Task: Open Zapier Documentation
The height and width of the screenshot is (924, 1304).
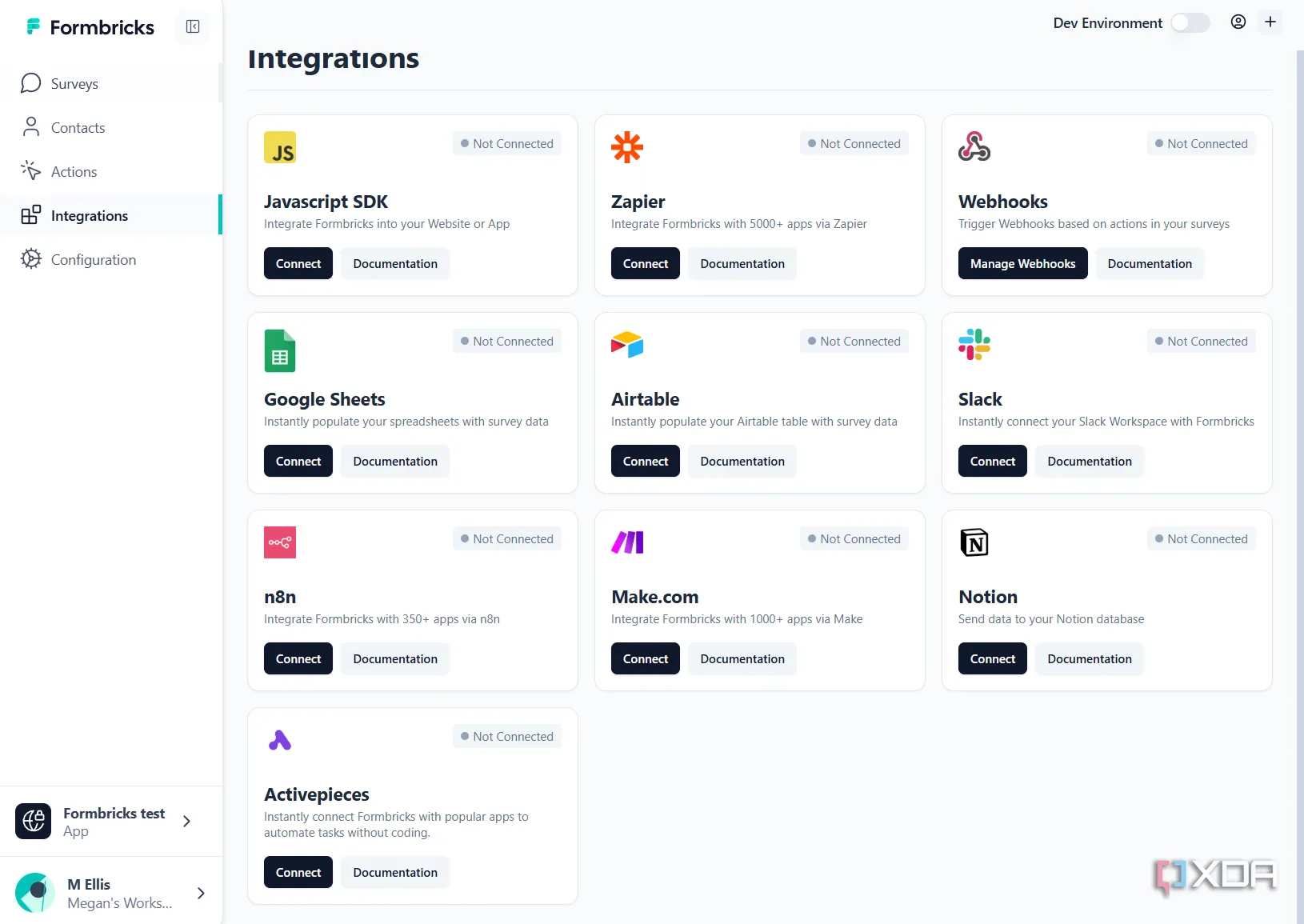Action: (742, 263)
